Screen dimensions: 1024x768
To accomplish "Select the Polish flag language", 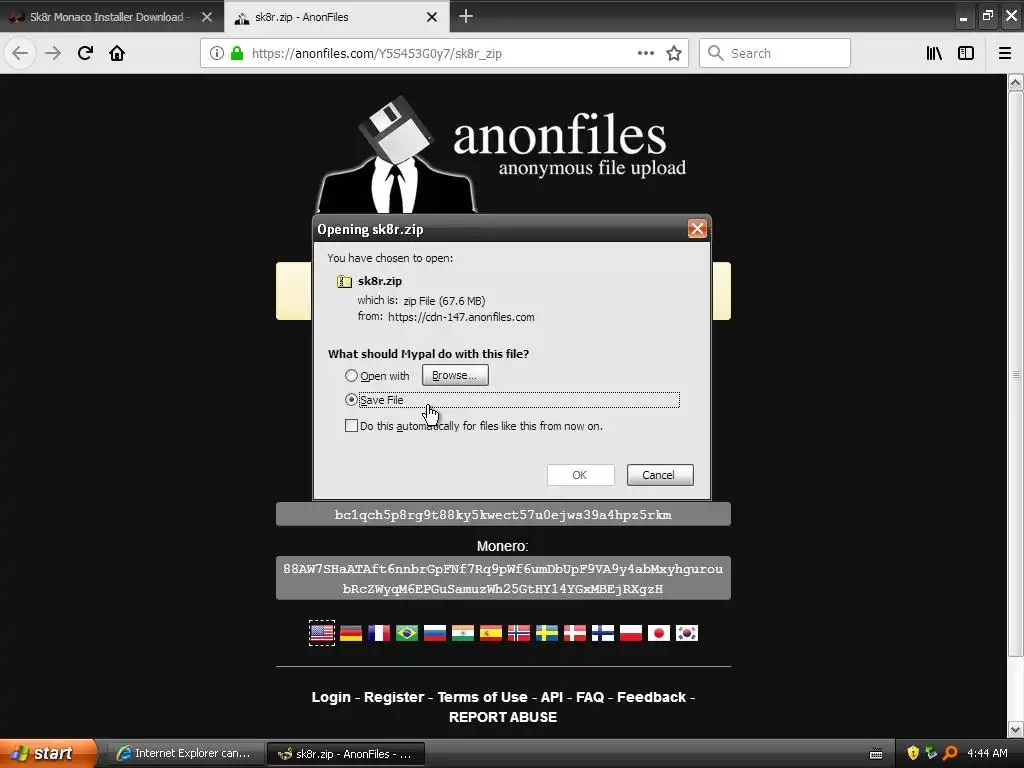I will tap(631, 633).
